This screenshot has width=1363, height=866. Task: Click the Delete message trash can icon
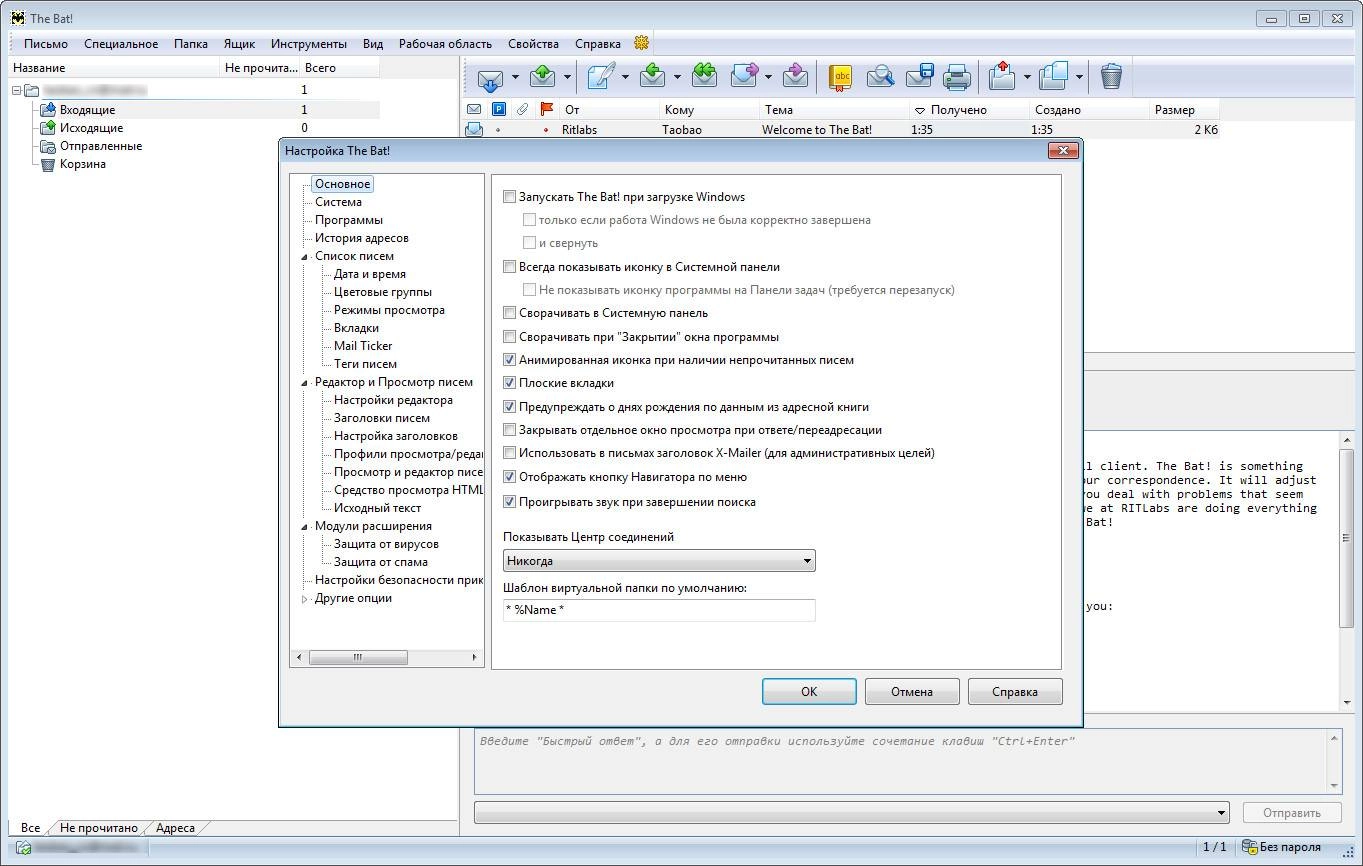pos(1111,76)
